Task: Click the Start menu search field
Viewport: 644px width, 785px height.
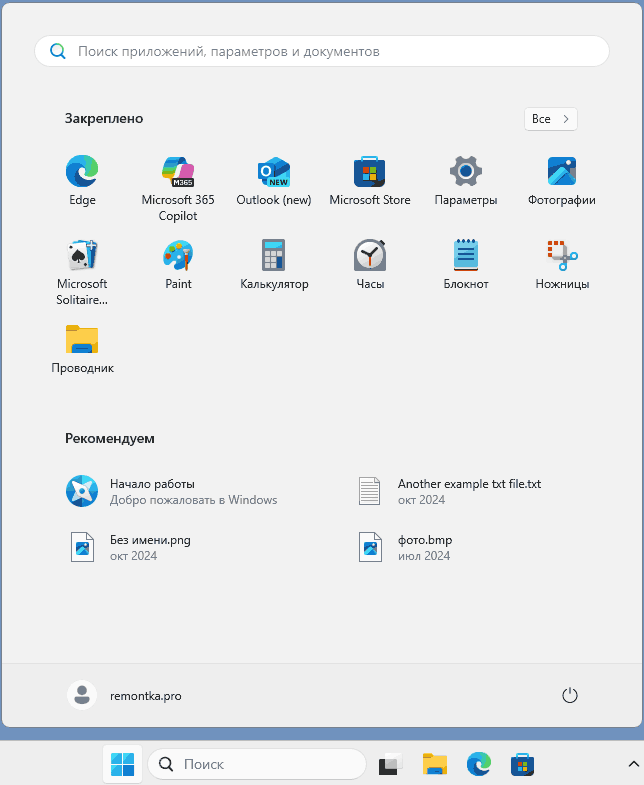Action: pos(322,51)
